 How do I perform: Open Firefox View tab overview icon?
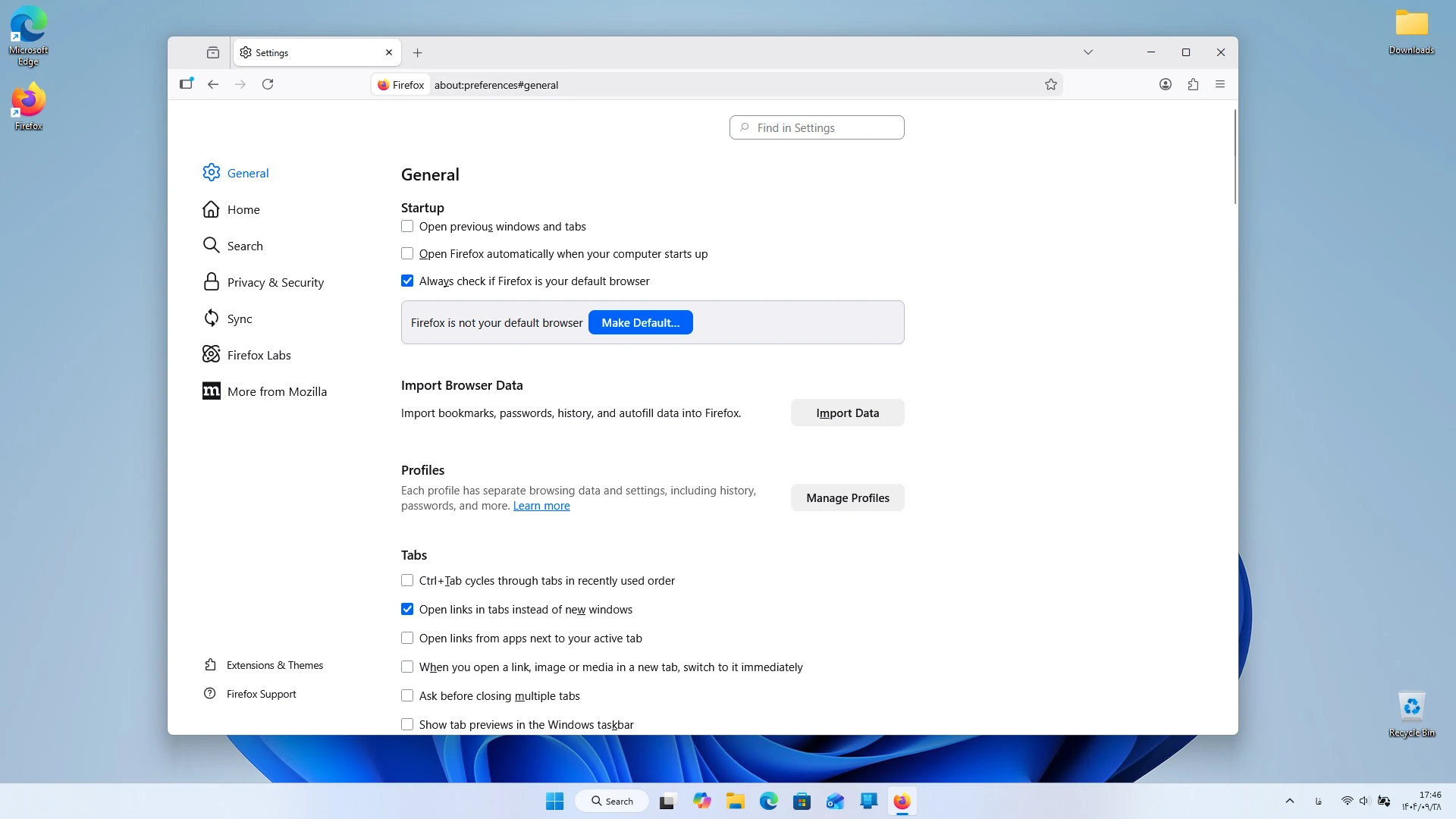coord(213,52)
